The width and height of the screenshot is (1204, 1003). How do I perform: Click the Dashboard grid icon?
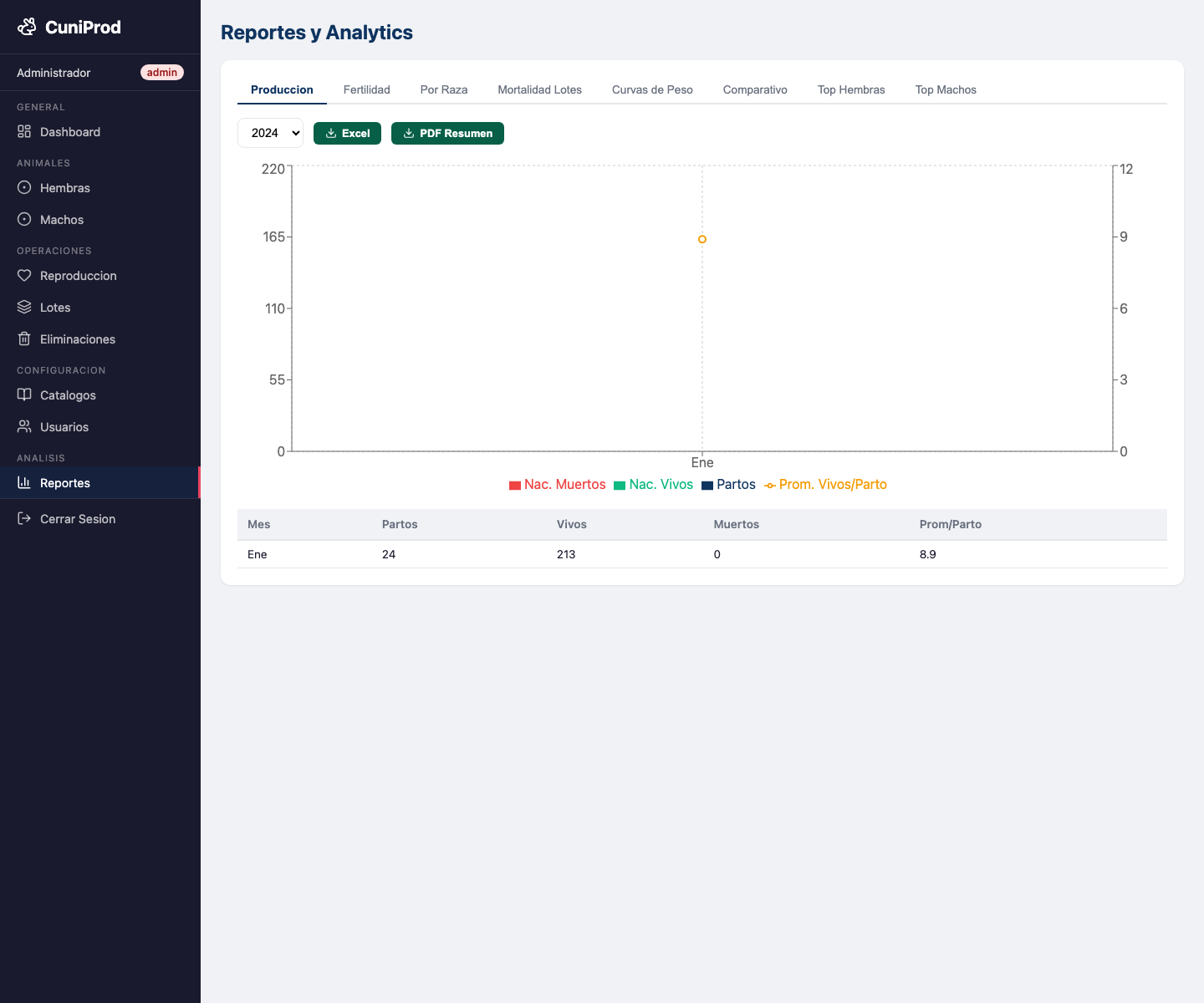click(24, 131)
